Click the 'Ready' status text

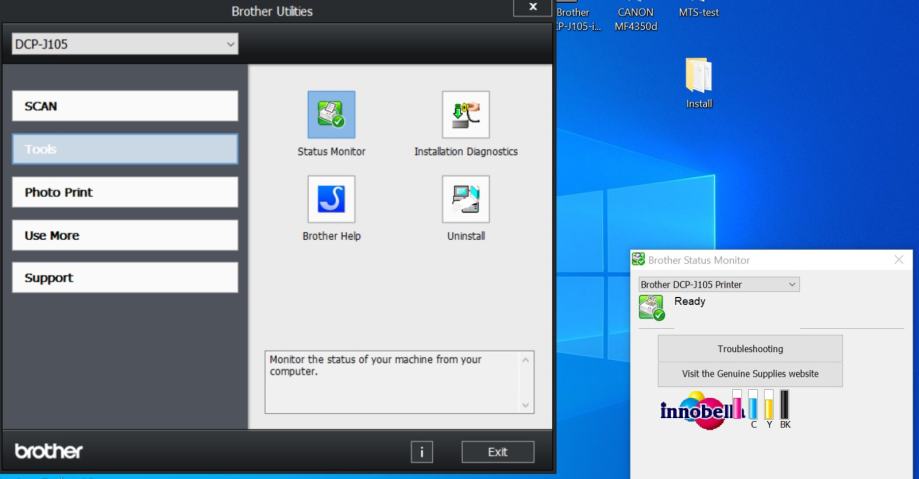tap(689, 301)
